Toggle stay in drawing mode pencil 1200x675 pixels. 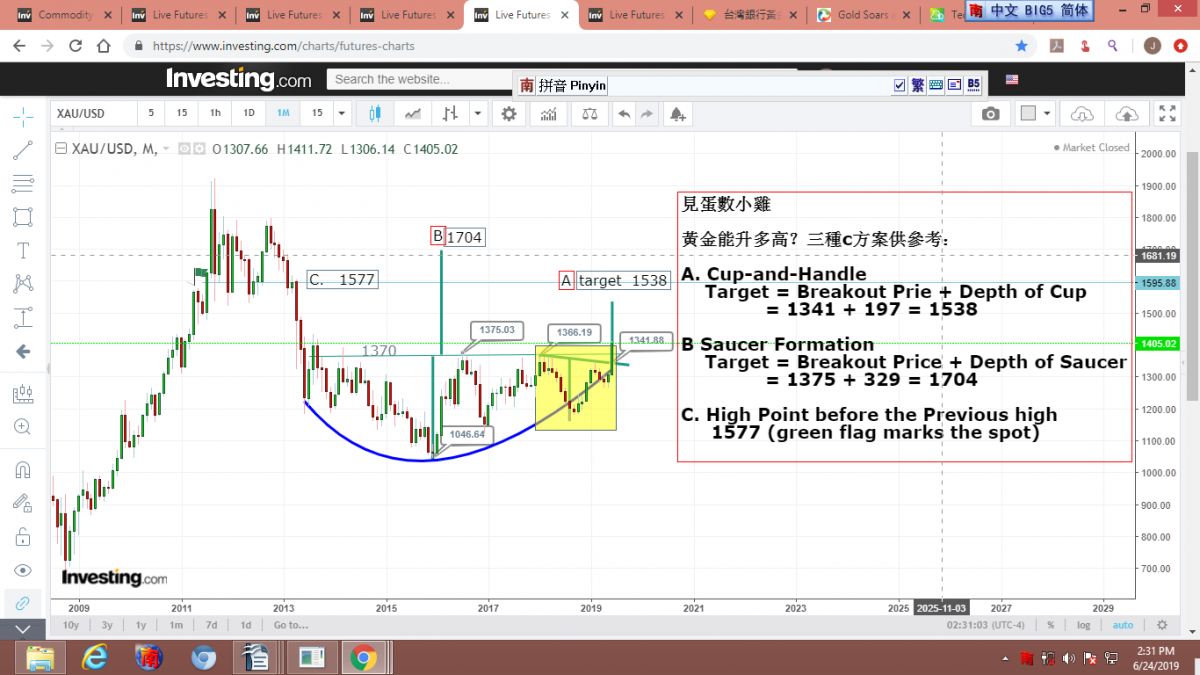pos(22,503)
